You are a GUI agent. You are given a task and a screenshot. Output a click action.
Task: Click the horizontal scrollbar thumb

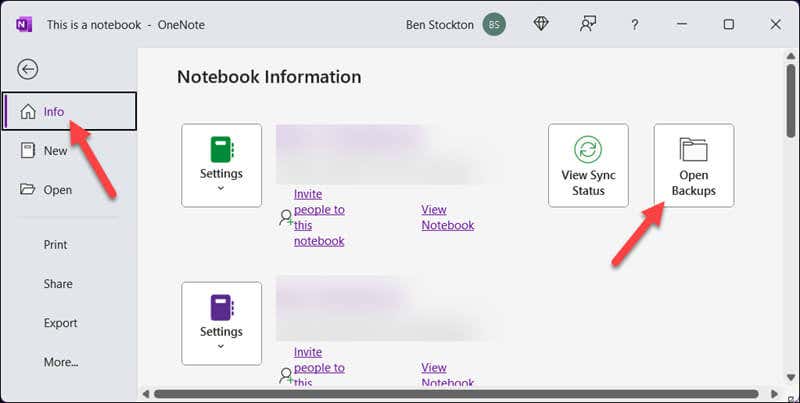(x=456, y=394)
